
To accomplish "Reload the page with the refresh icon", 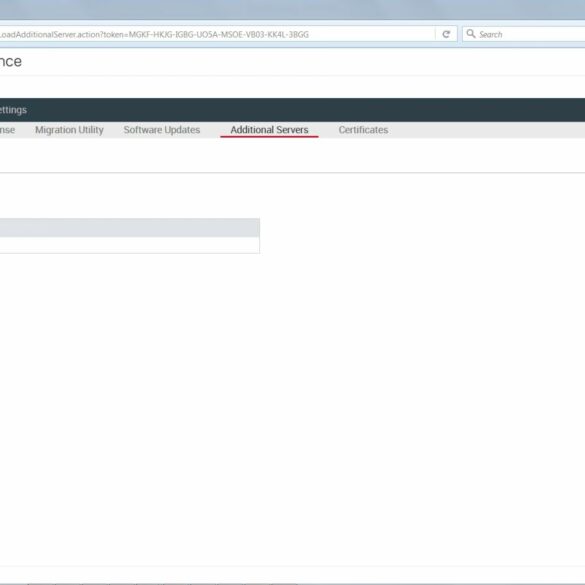I will 446,34.
